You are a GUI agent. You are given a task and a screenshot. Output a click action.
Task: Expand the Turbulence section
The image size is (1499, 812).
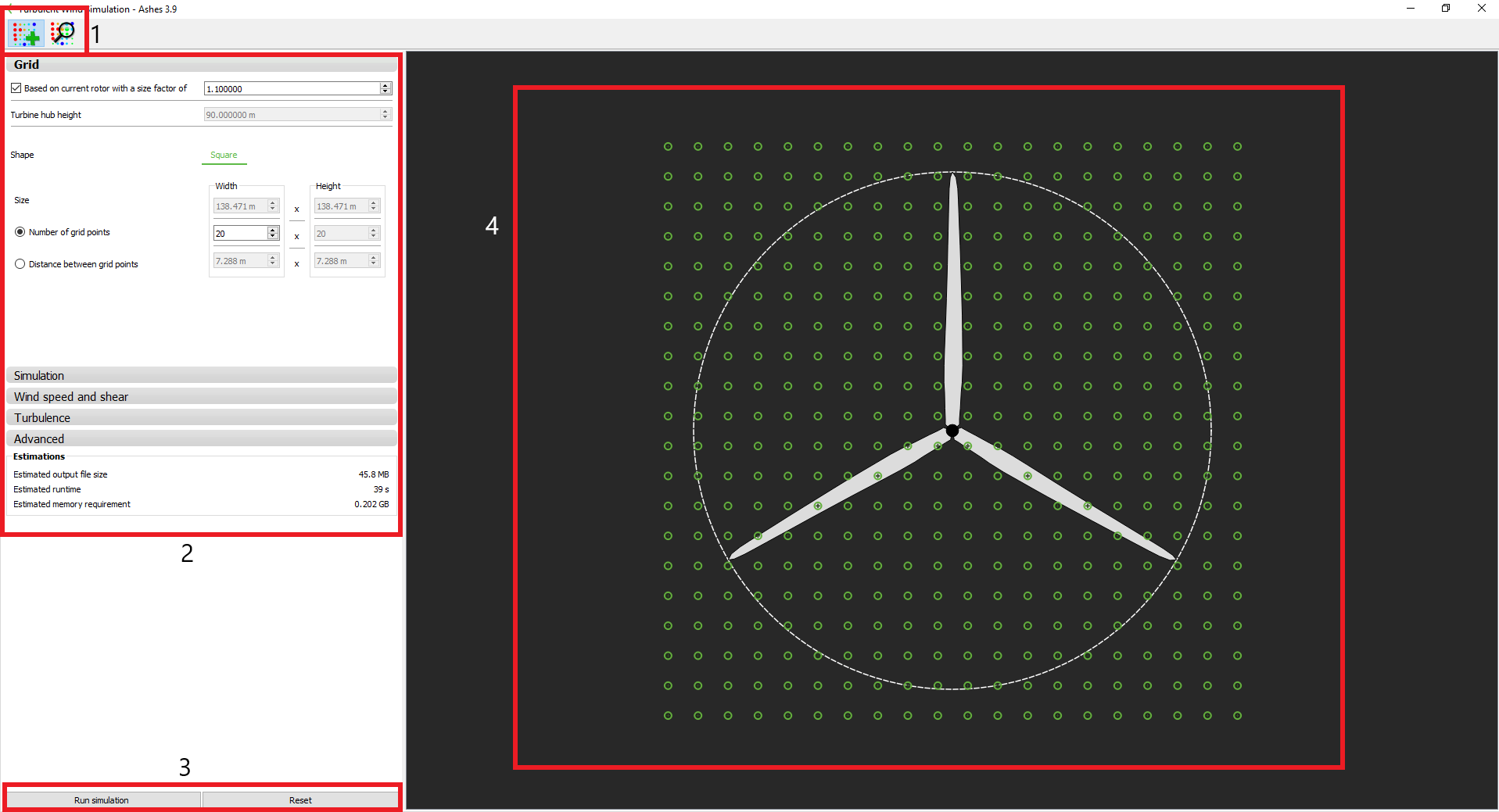202,418
